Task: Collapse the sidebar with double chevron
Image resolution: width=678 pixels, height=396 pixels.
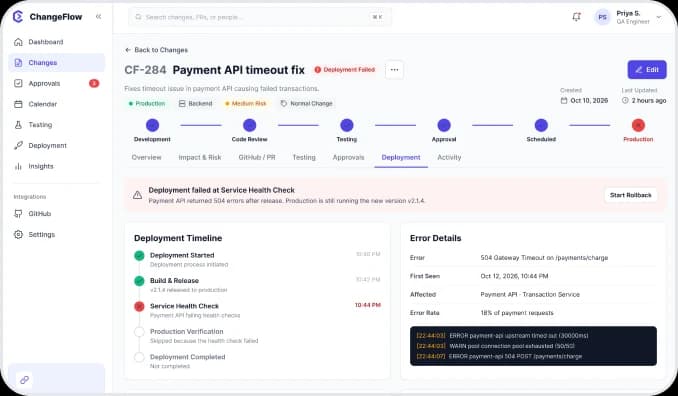Action: click(98, 16)
